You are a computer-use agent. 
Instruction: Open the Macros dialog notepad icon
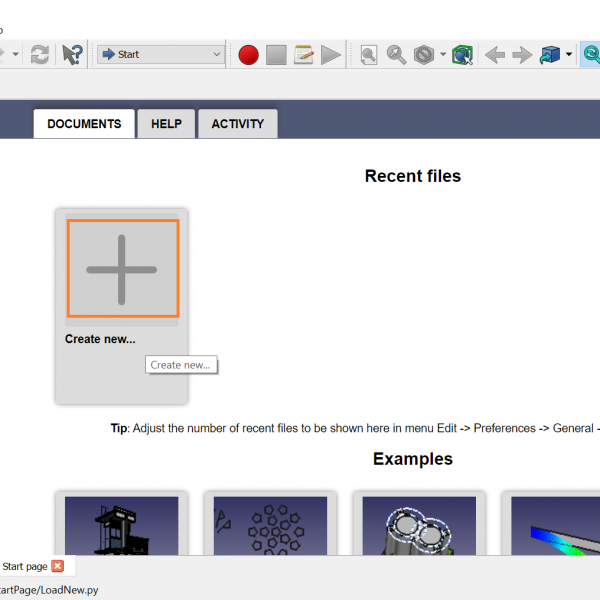pyautogui.click(x=304, y=54)
